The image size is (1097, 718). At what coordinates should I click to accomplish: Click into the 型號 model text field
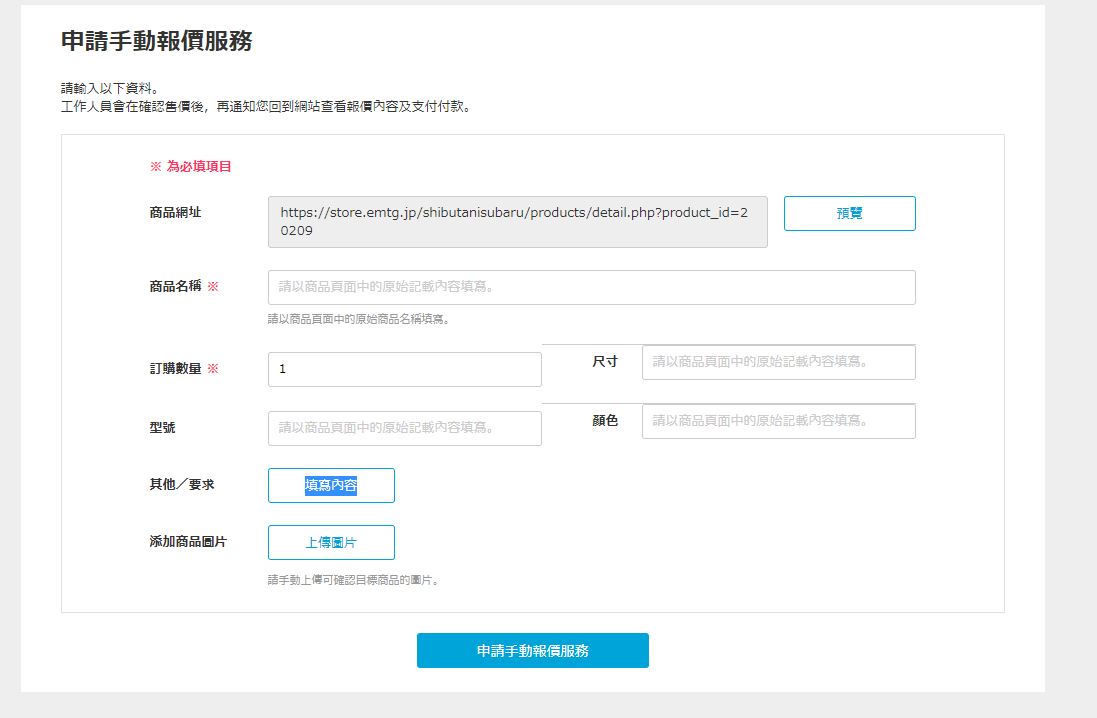point(404,428)
